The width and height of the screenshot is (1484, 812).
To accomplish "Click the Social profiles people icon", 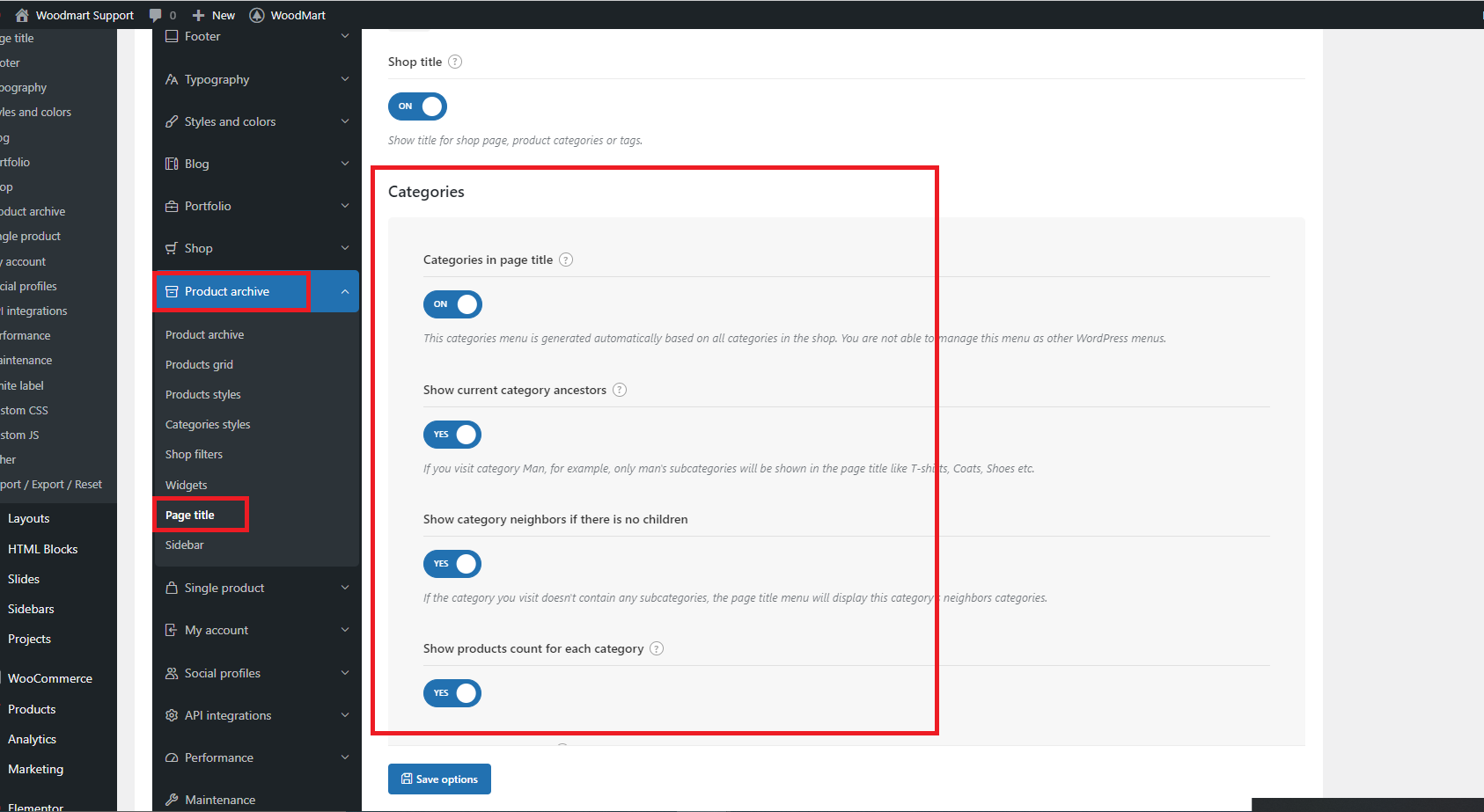I will click(172, 673).
